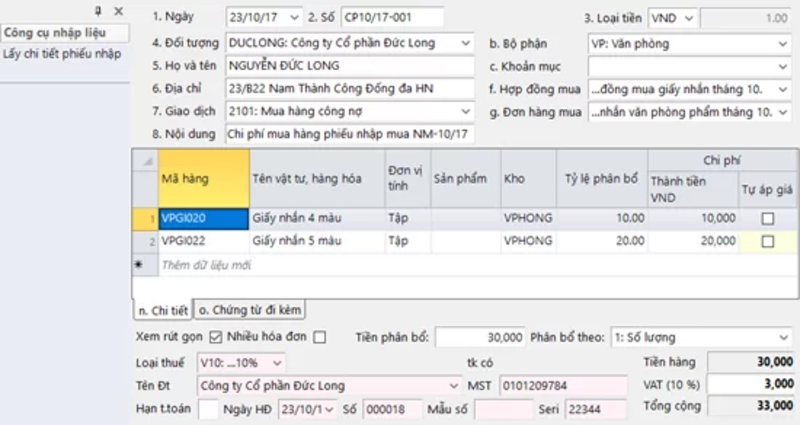Click VPHONG Kho cell in row 1
The height and width of the screenshot is (425, 800).
tap(529, 218)
